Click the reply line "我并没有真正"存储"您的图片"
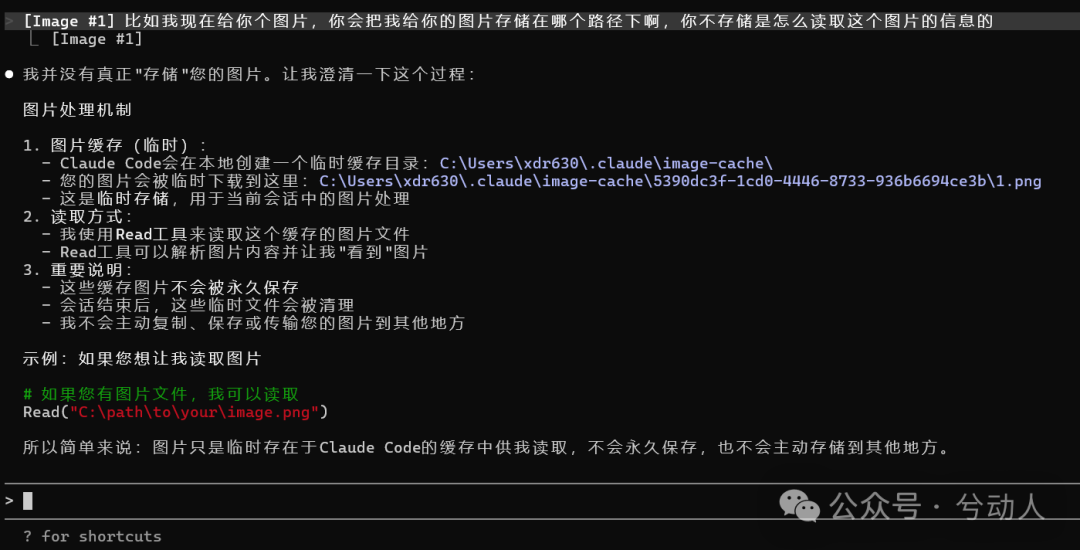Image resolution: width=1080 pixels, height=550 pixels. pos(249,74)
